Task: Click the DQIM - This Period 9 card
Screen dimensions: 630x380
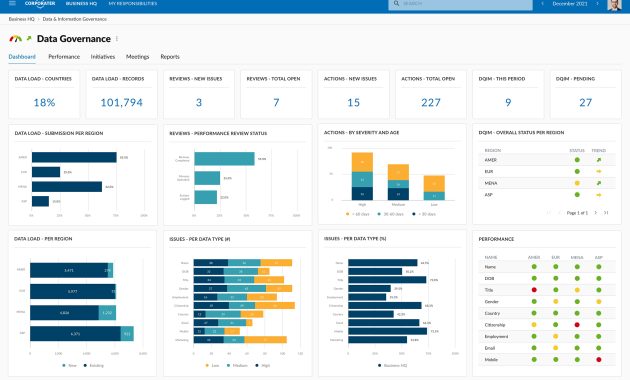Action: pyautogui.click(x=508, y=94)
